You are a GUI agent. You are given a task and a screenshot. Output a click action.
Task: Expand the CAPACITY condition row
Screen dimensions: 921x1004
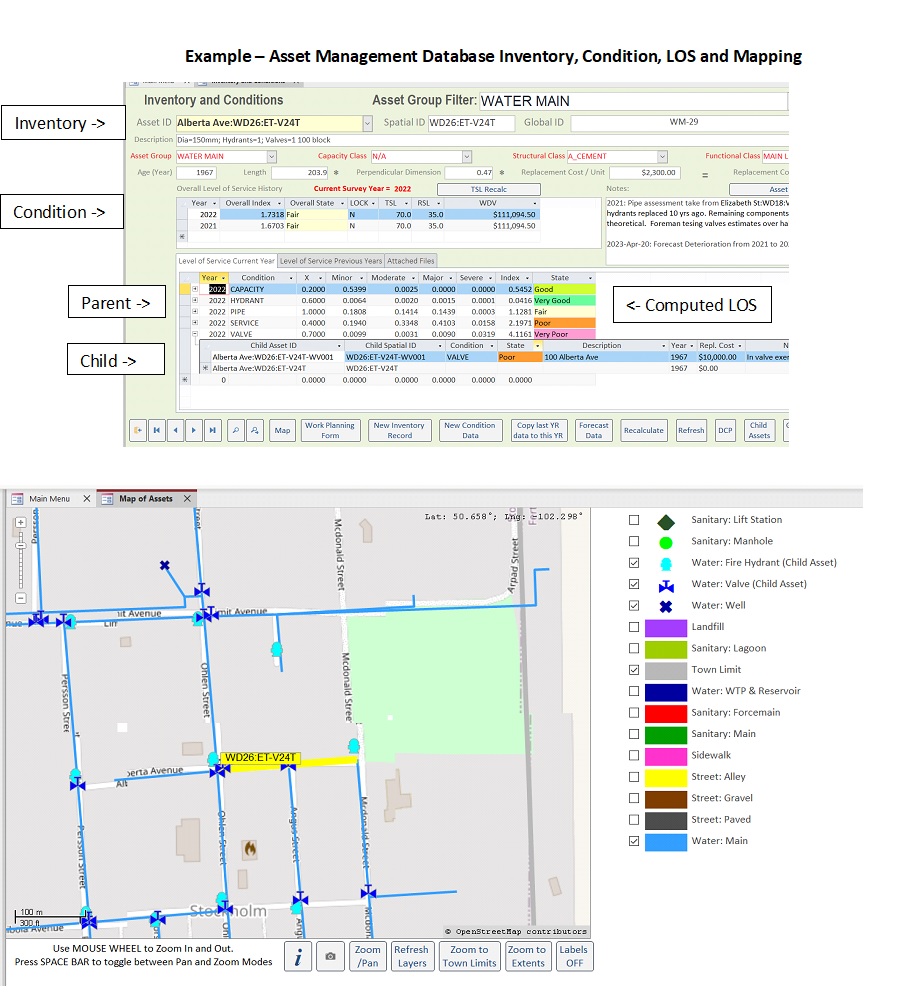(195, 289)
